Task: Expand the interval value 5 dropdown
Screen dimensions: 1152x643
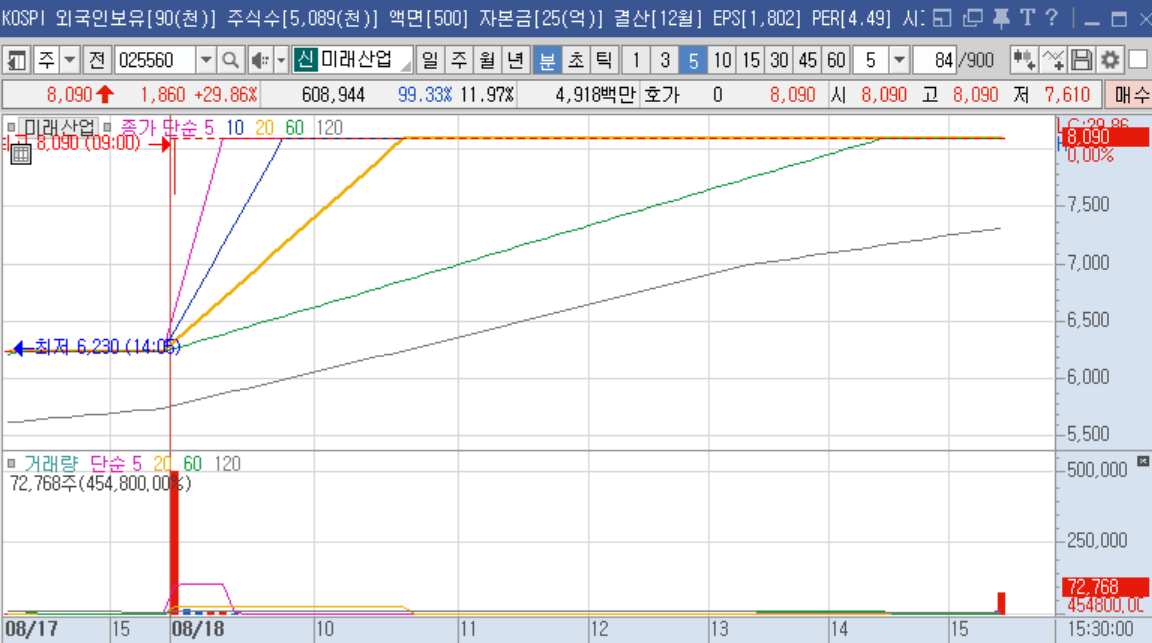Action: pos(899,60)
